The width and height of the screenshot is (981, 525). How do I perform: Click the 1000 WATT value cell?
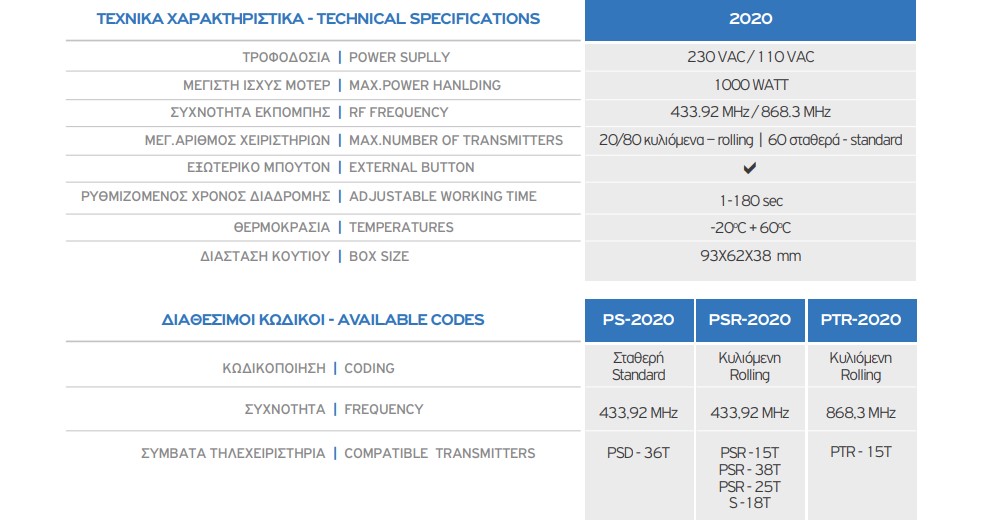750,85
